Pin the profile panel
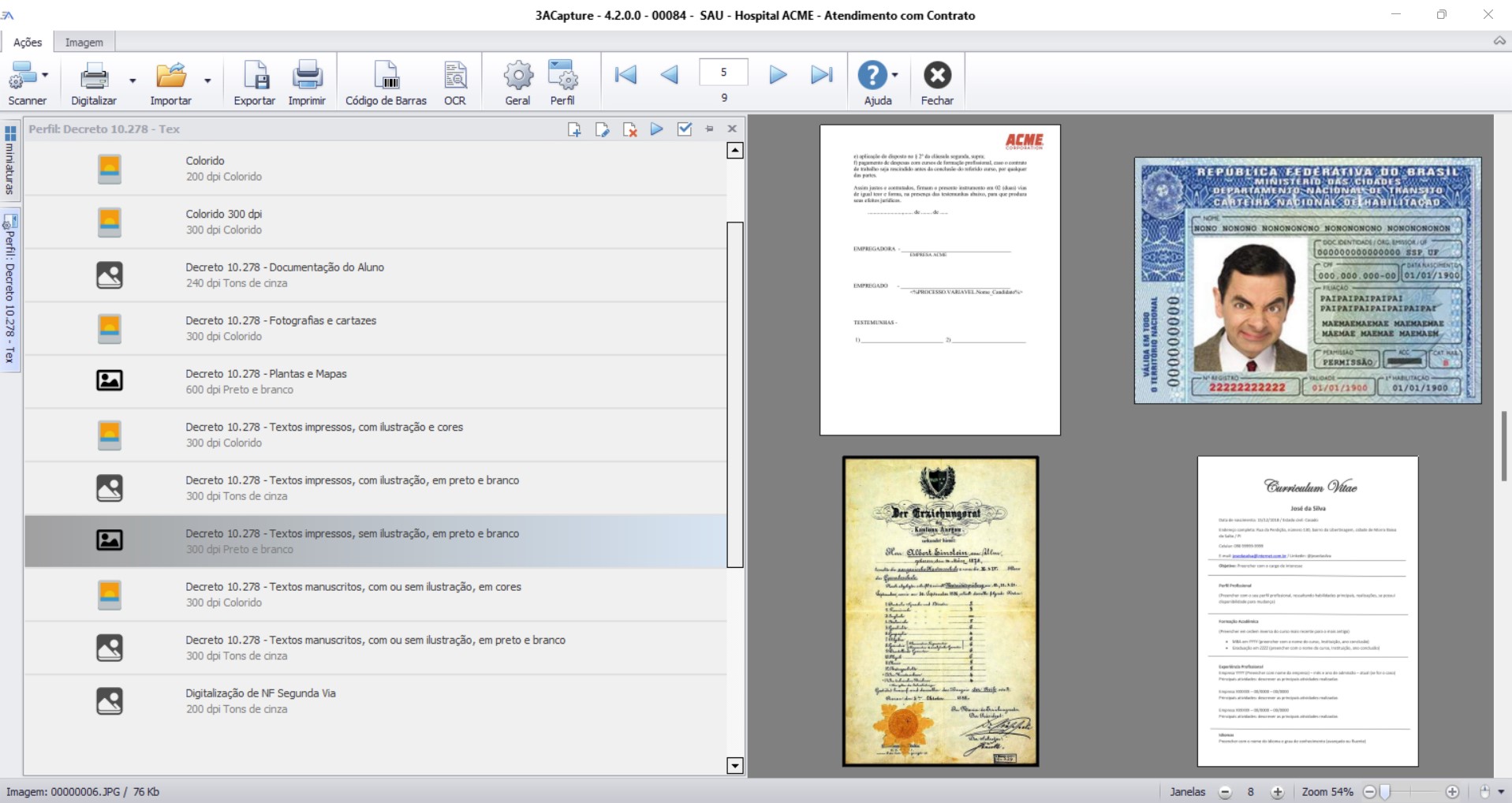1512x803 pixels. pos(710,129)
